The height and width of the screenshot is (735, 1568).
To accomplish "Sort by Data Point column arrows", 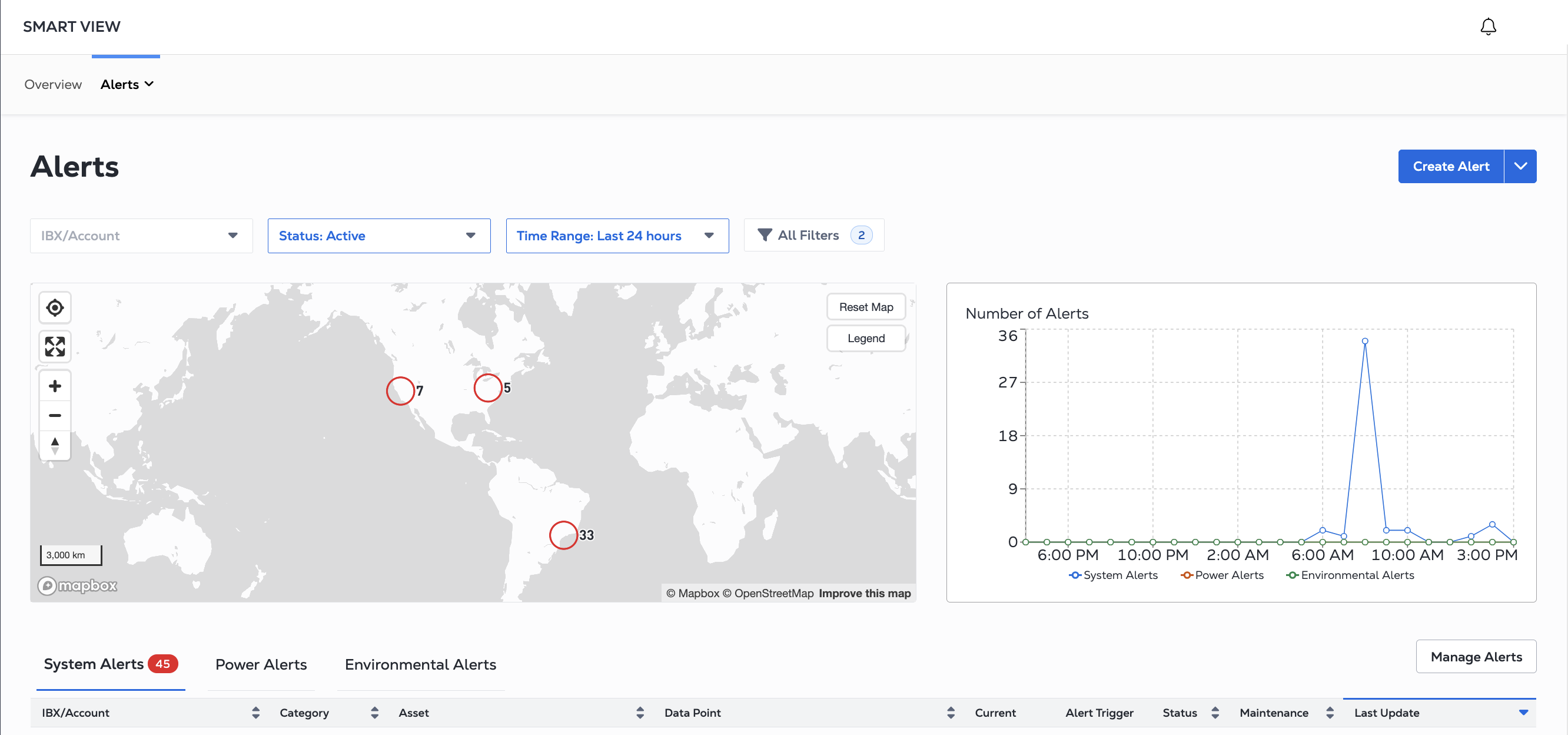I will pos(951,713).
